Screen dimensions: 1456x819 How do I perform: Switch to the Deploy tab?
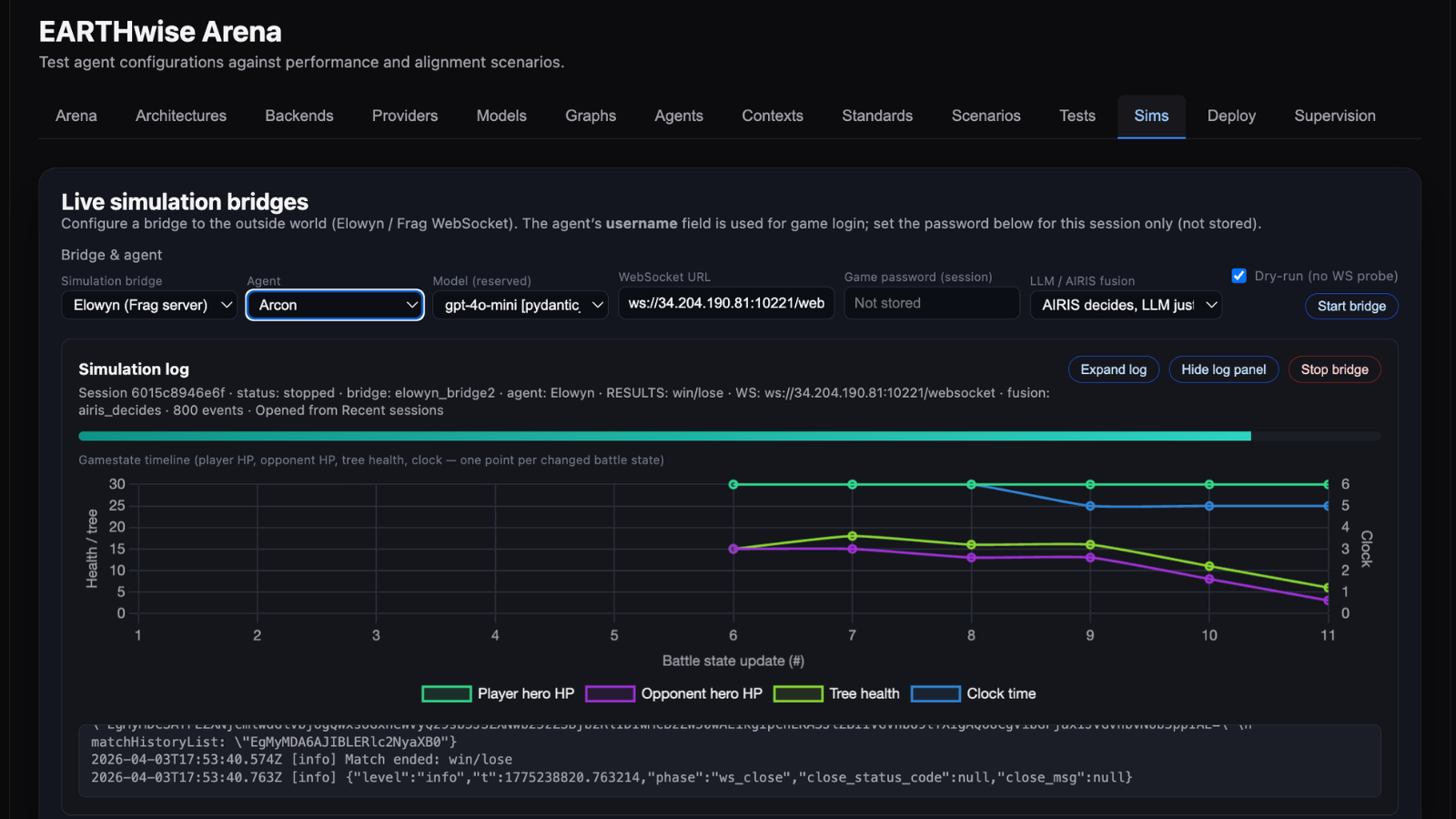pyautogui.click(x=1230, y=116)
